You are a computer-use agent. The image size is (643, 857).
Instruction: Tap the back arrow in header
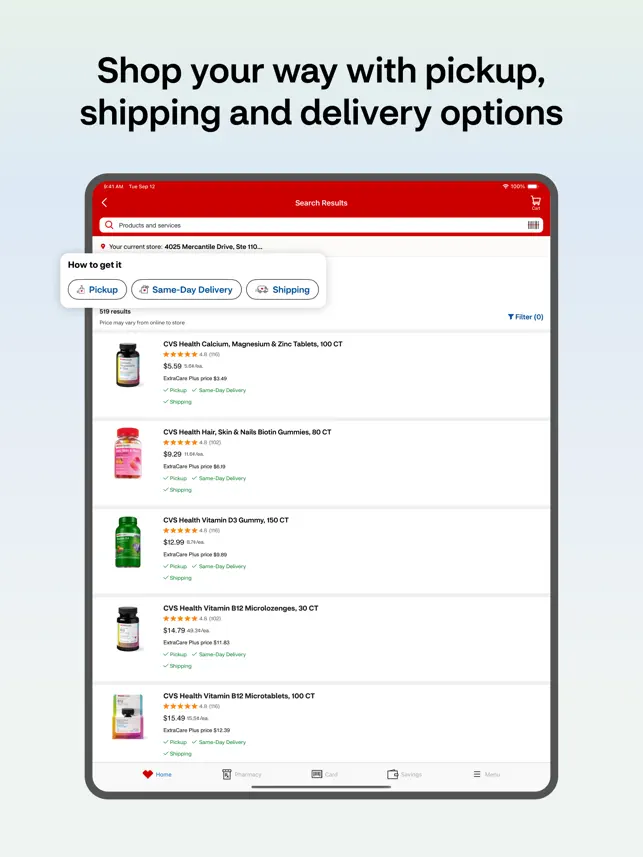pos(104,203)
